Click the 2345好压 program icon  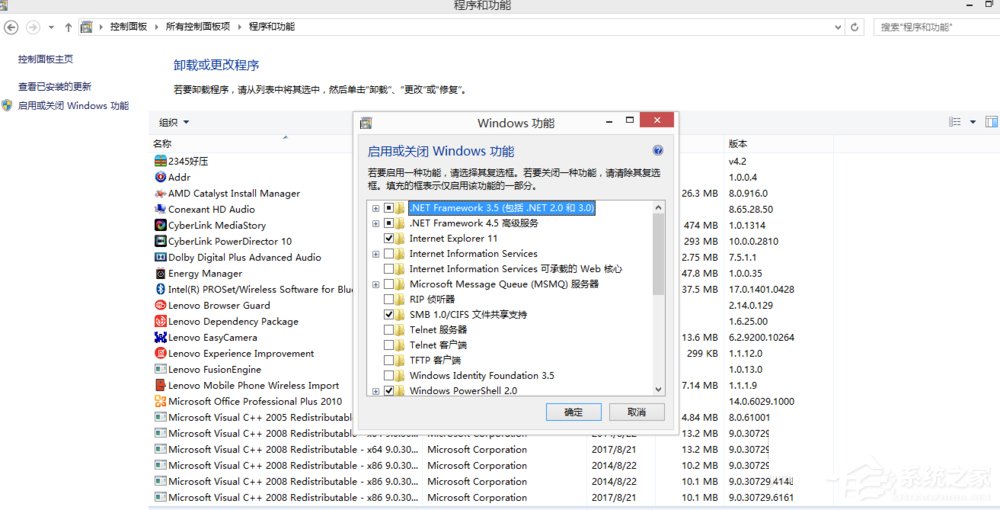[x=160, y=161]
